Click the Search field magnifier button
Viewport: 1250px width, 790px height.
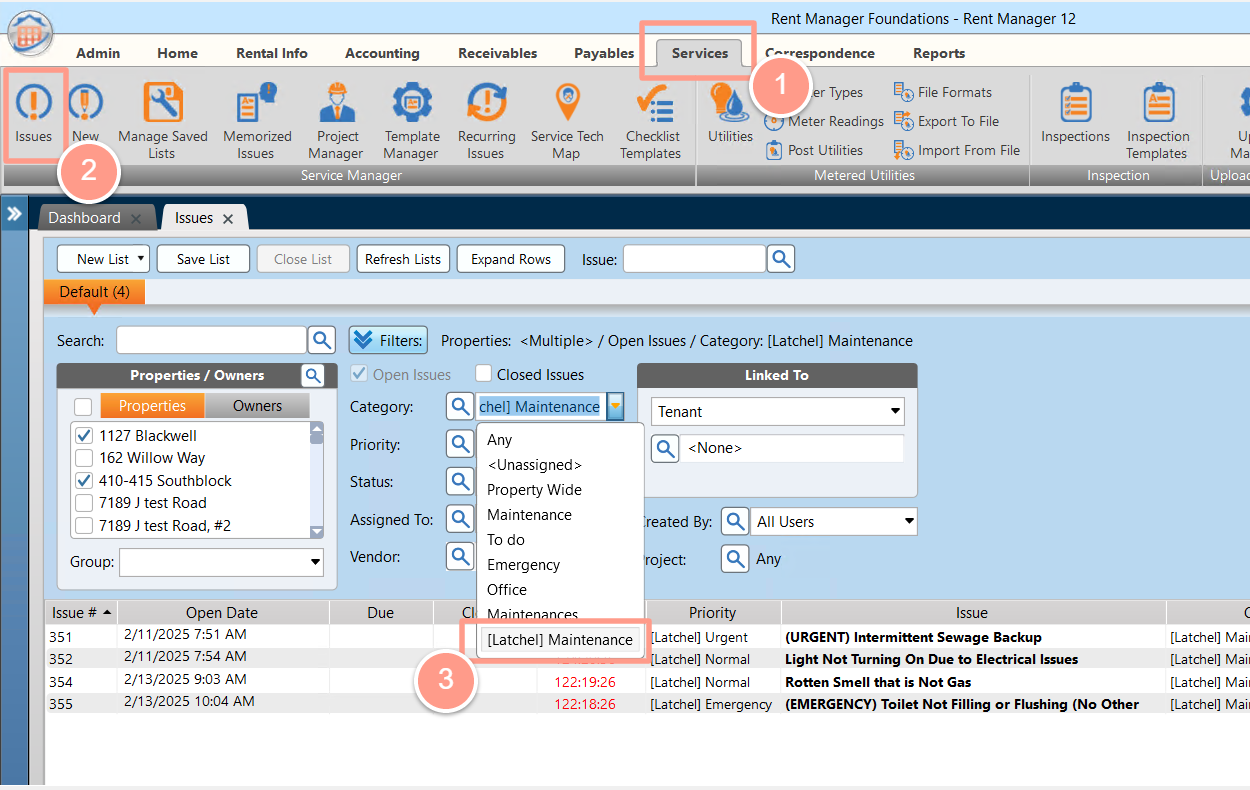[x=322, y=340]
